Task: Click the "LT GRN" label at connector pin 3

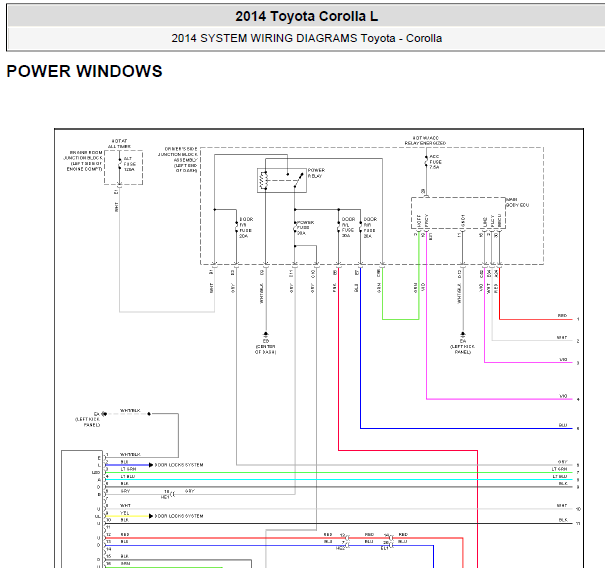Action: [128, 469]
